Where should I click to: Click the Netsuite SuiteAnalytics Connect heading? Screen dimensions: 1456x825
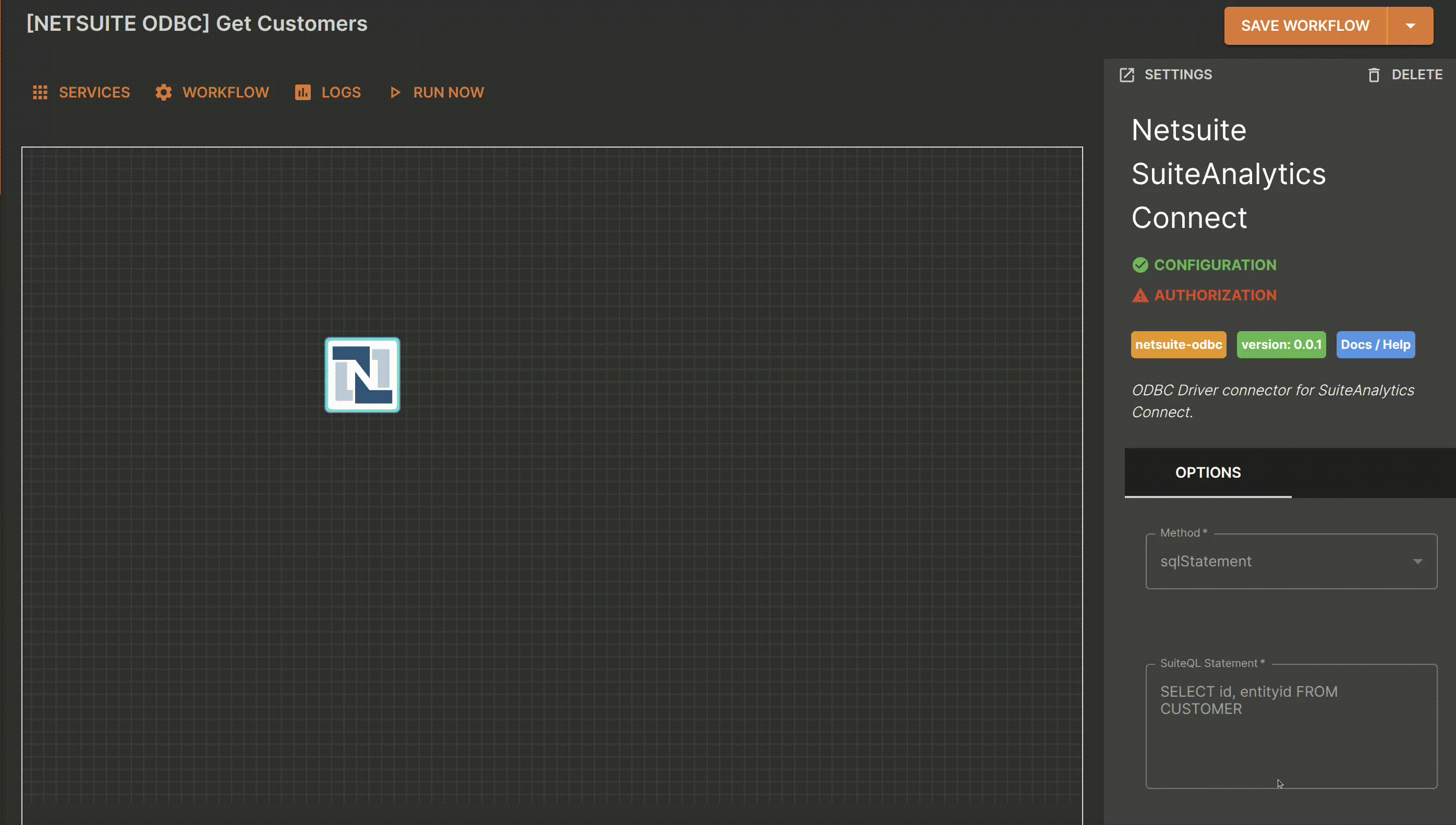[1228, 174]
